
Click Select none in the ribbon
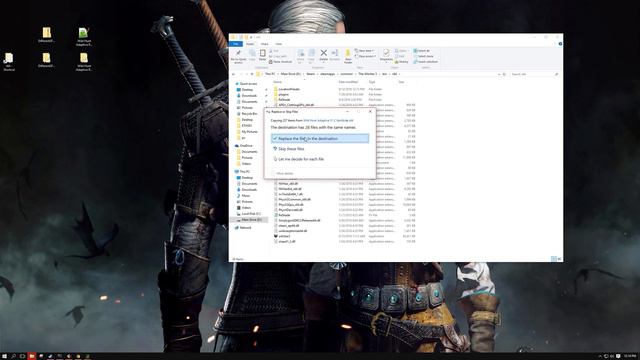pyautogui.click(x=423, y=56)
